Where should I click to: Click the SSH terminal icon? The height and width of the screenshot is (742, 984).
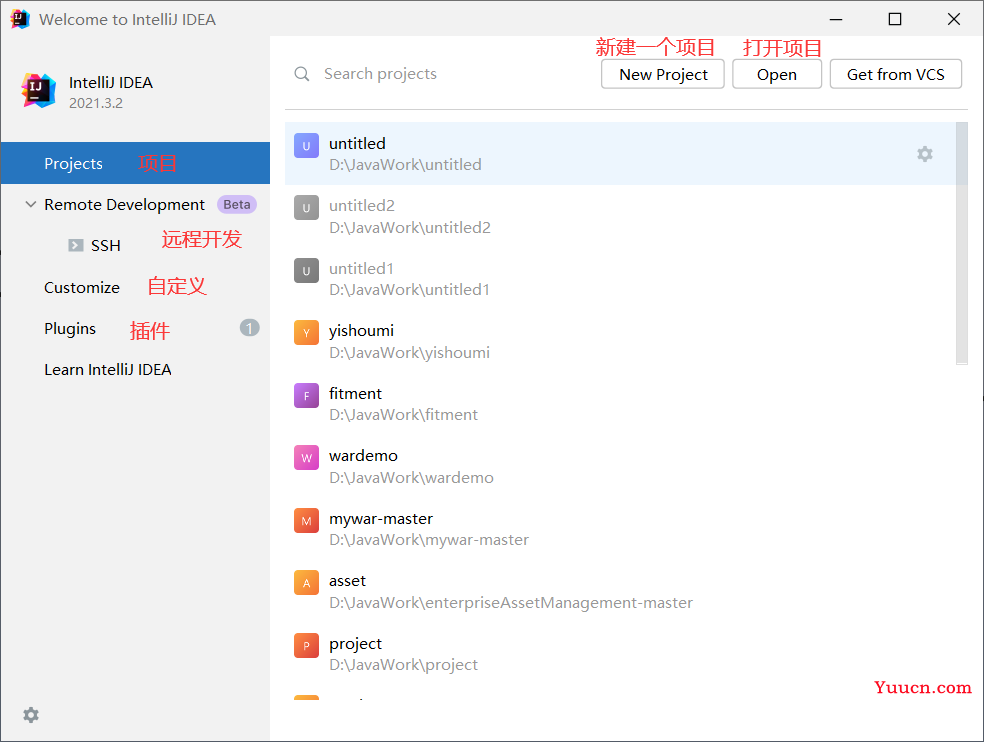point(75,245)
